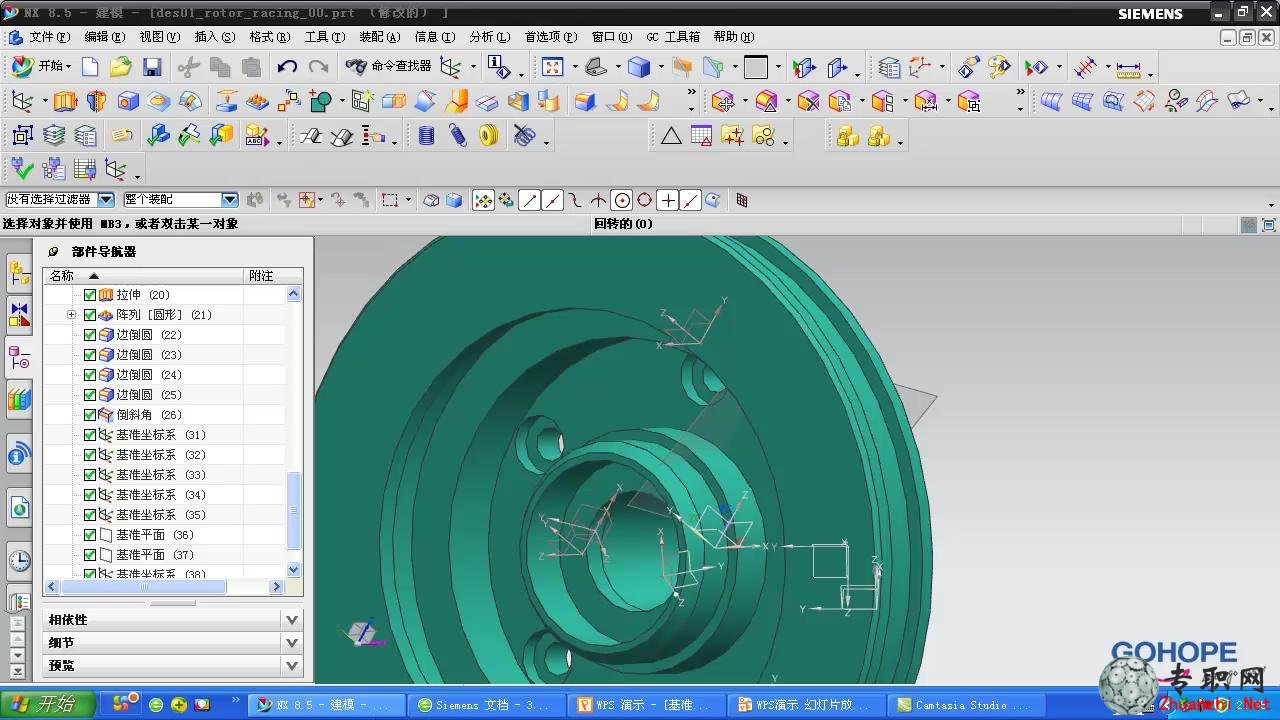Switch to Camtasia Studio taskbar window

point(968,705)
